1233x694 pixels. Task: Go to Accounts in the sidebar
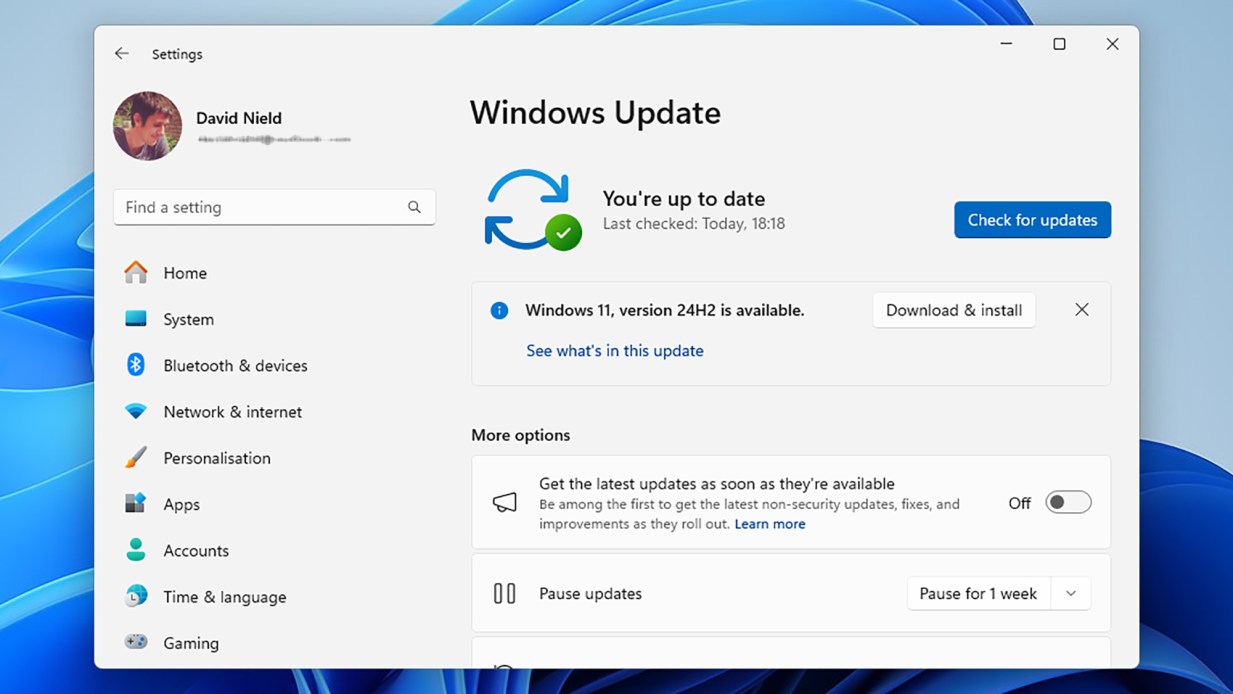136,550
